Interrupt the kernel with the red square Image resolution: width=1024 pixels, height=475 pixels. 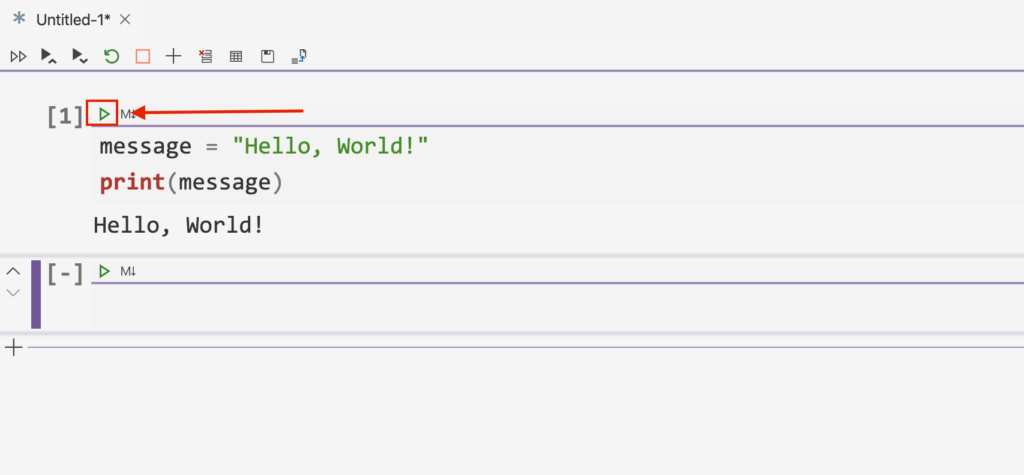[143, 56]
